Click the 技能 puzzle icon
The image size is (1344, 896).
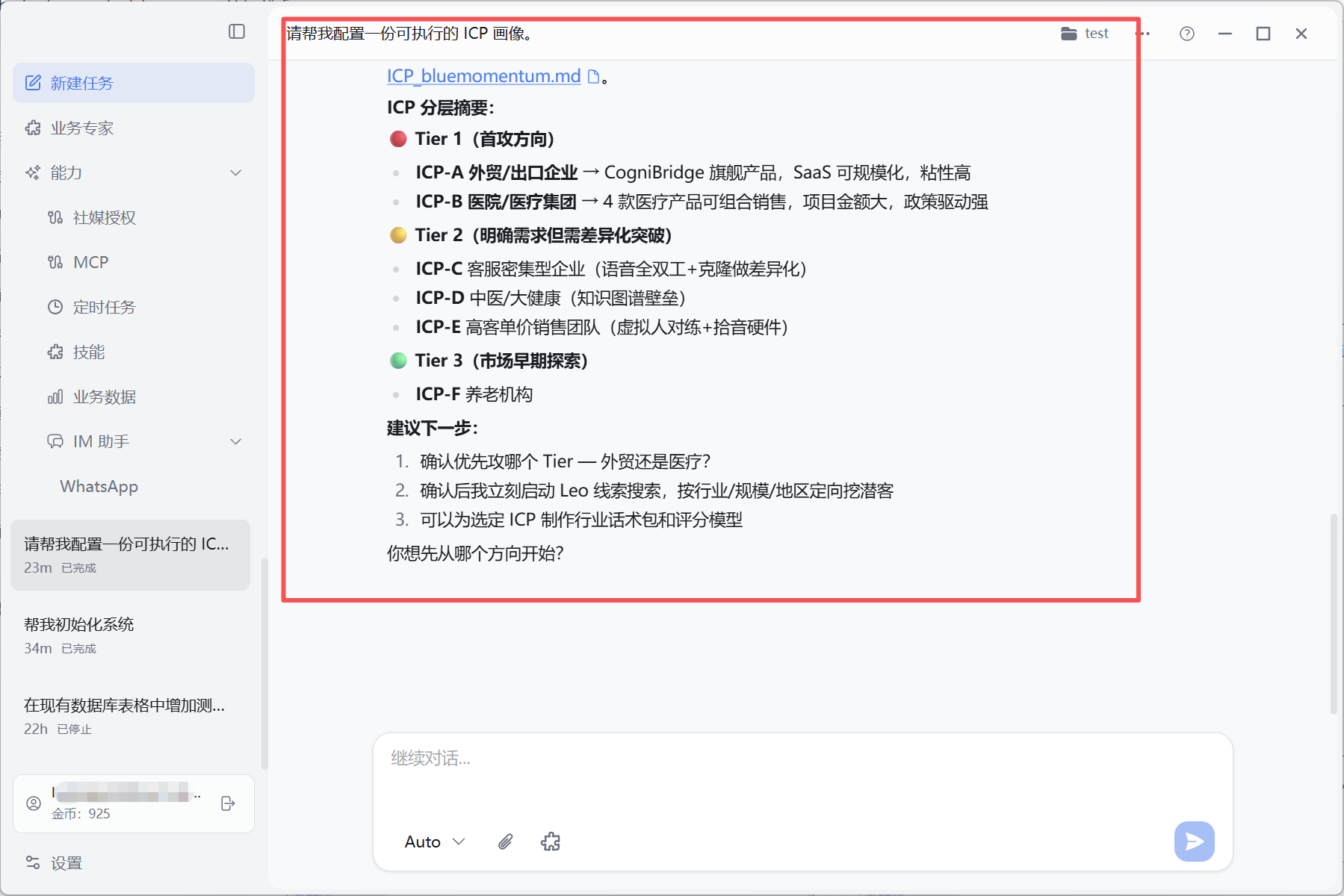pyautogui.click(x=55, y=352)
